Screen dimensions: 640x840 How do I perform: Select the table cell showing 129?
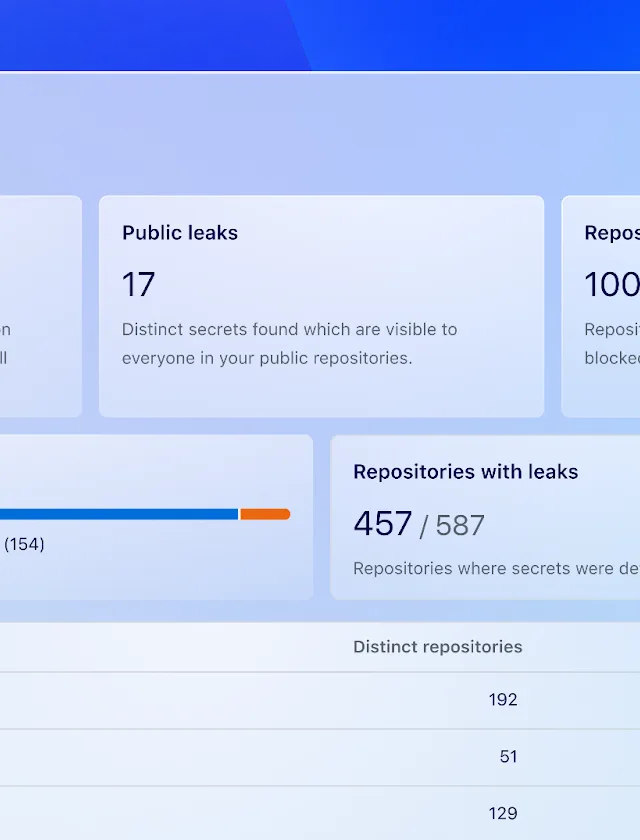[503, 814]
